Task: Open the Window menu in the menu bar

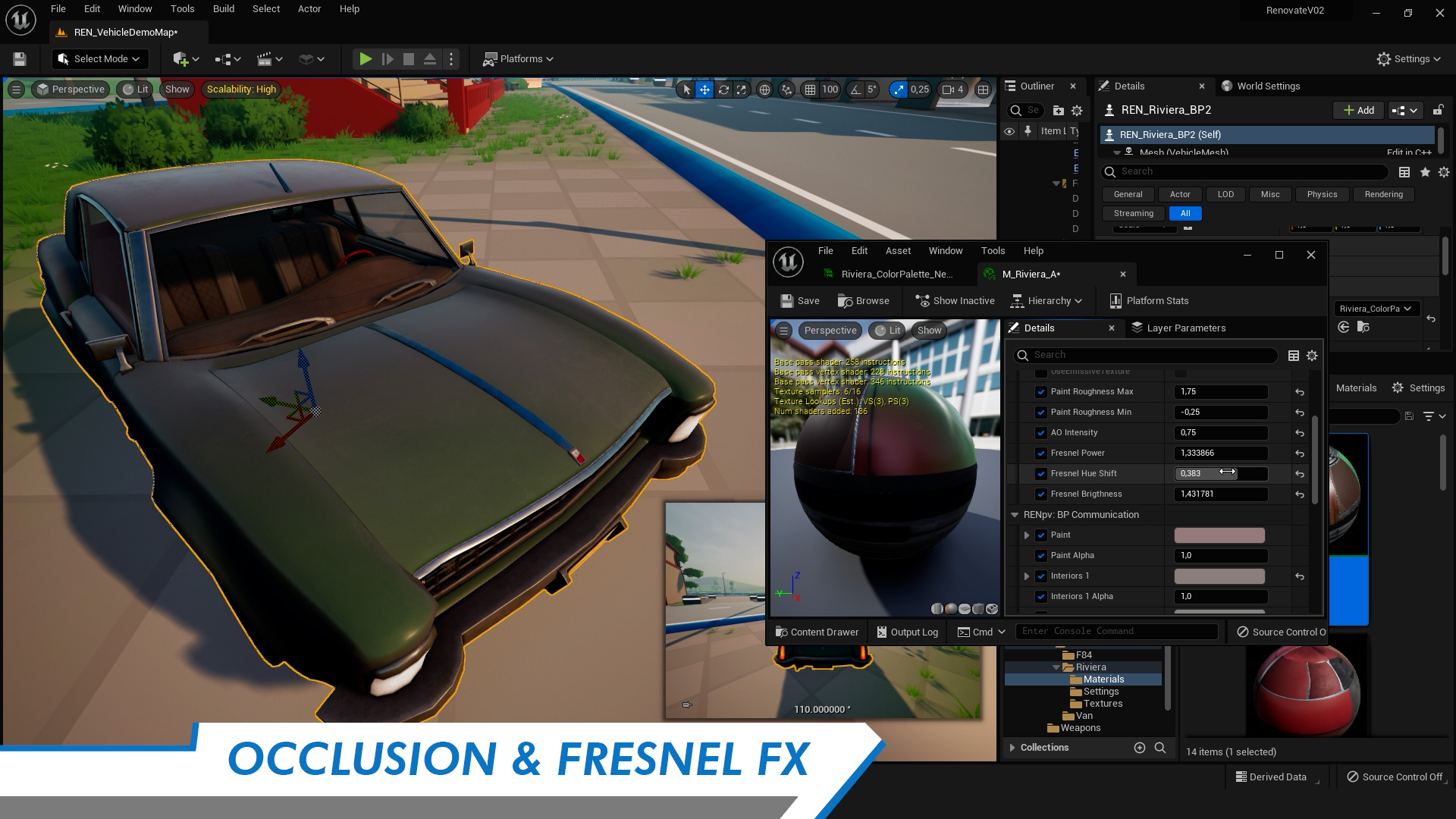Action: tap(135, 8)
